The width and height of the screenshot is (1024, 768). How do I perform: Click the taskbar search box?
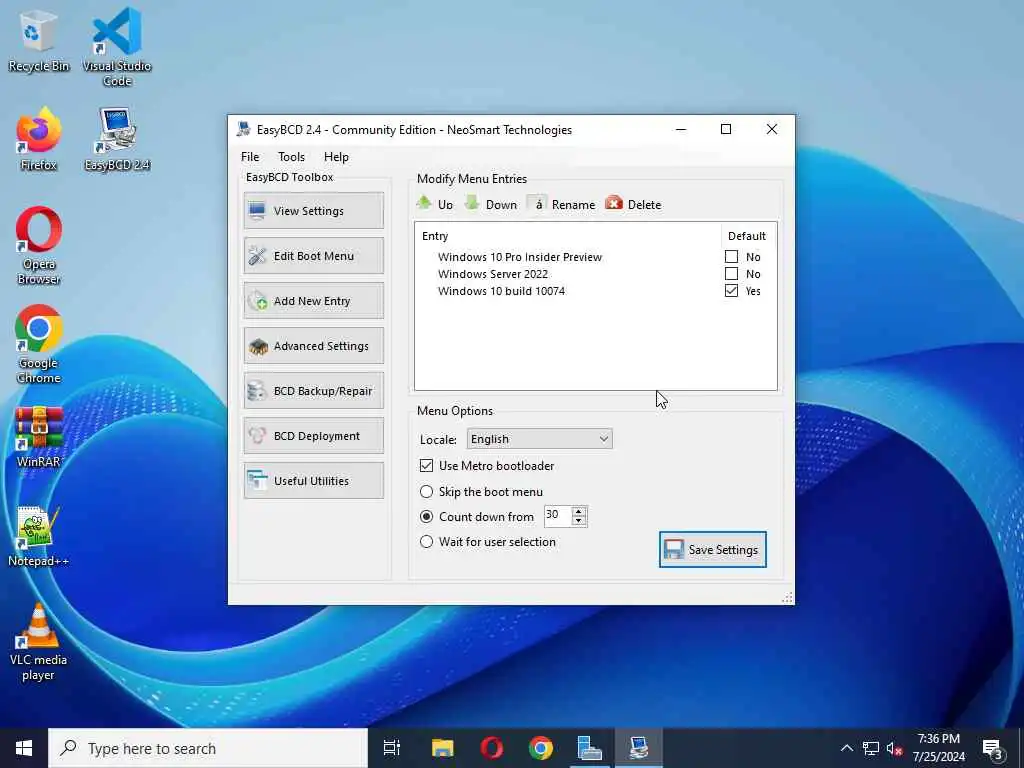[208, 748]
